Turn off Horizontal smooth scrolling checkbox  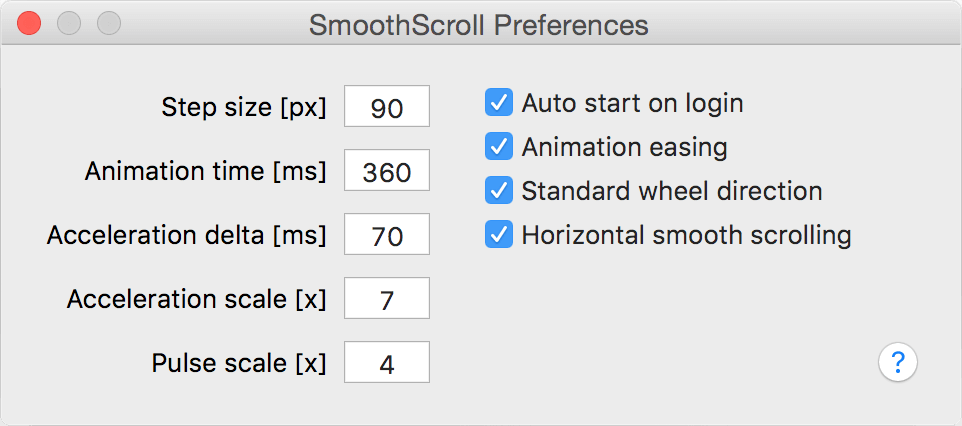tap(498, 235)
